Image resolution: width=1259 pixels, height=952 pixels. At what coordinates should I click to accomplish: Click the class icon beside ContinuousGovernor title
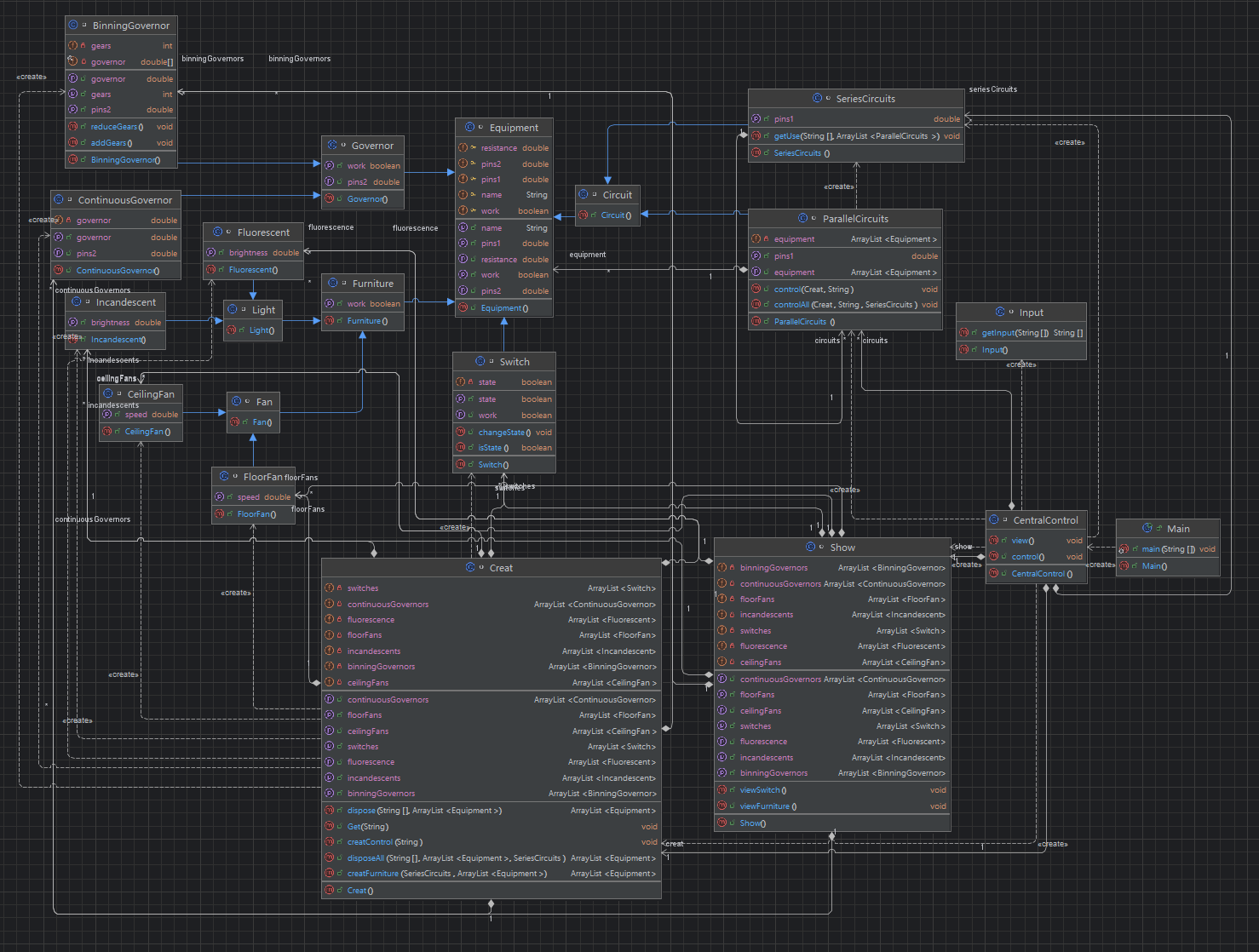[x=59, y=200]
